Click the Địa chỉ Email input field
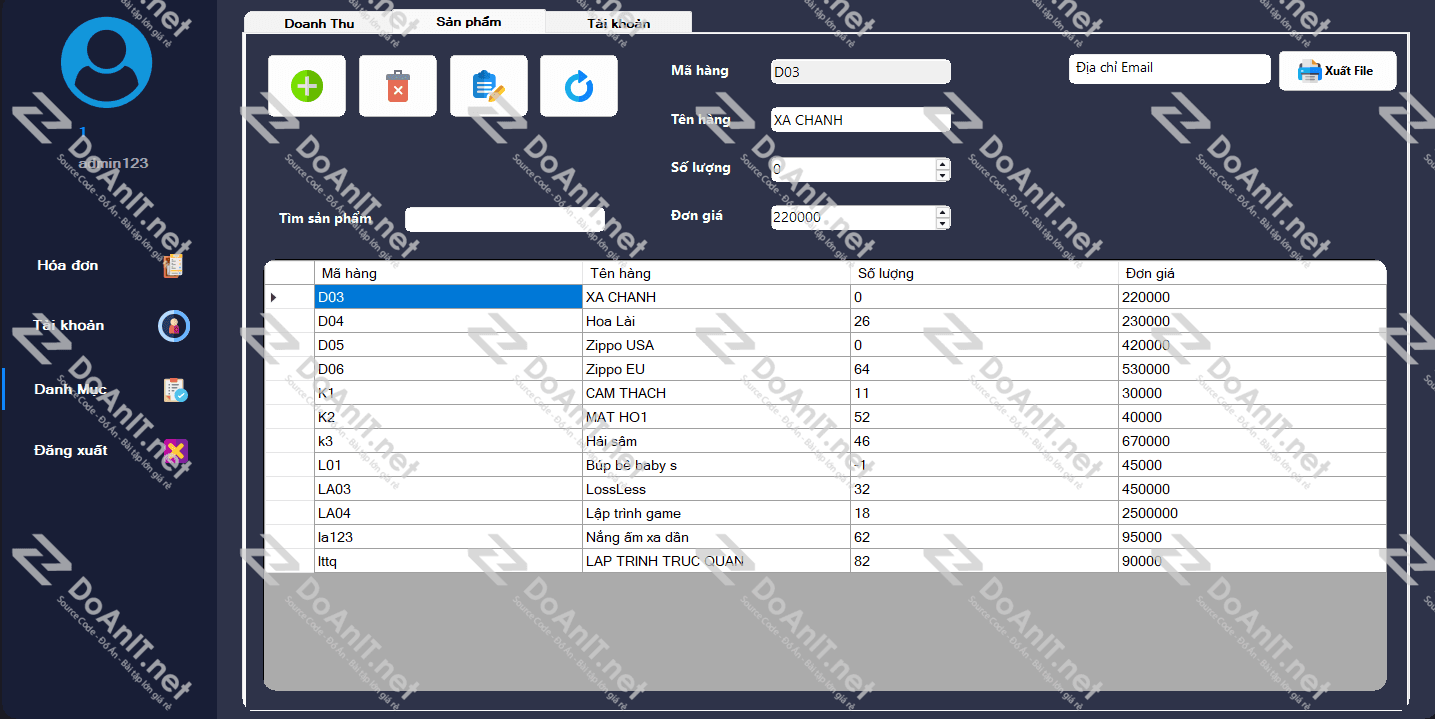 1169,68
